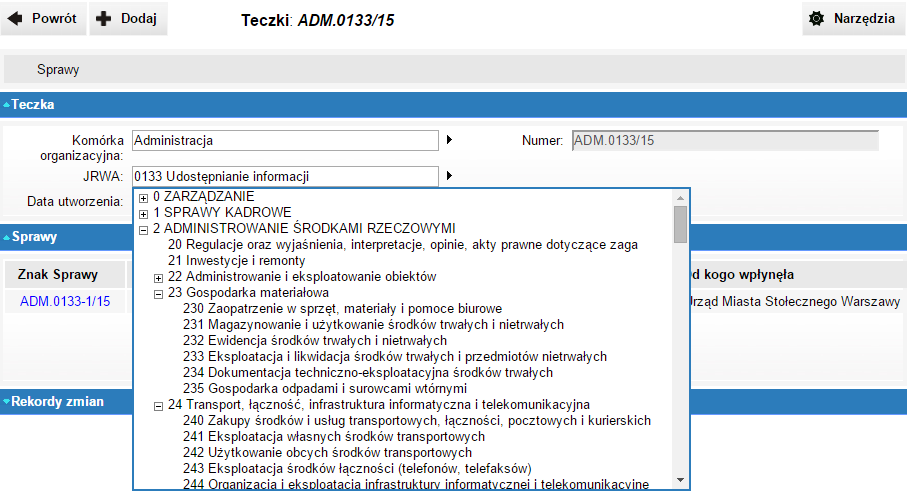
Task: Open the Sprawy tab
Action: pyautogui.click(x=58, y=70)
